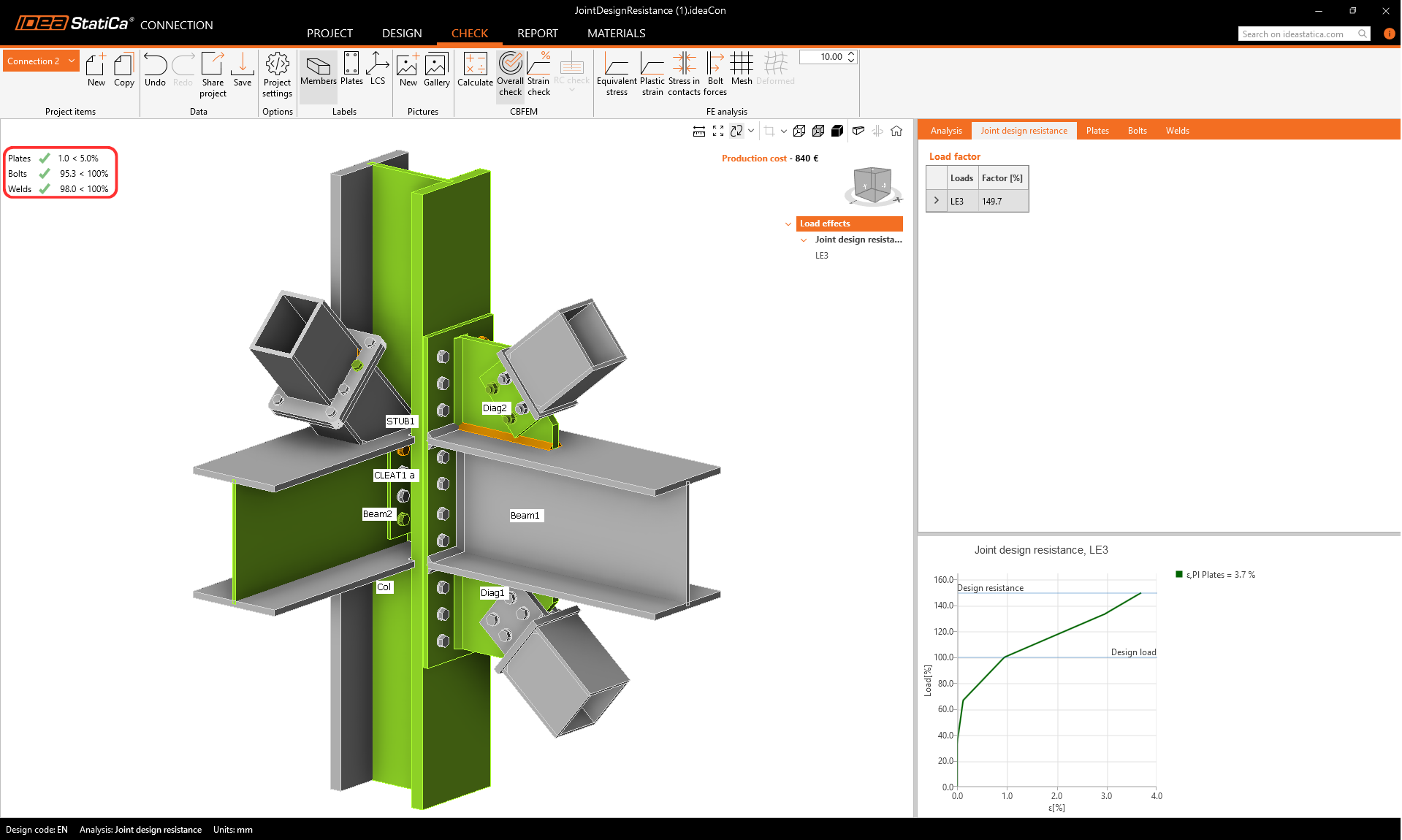
Task: Click the perspective plate view icon
Action: coord(858,131)
